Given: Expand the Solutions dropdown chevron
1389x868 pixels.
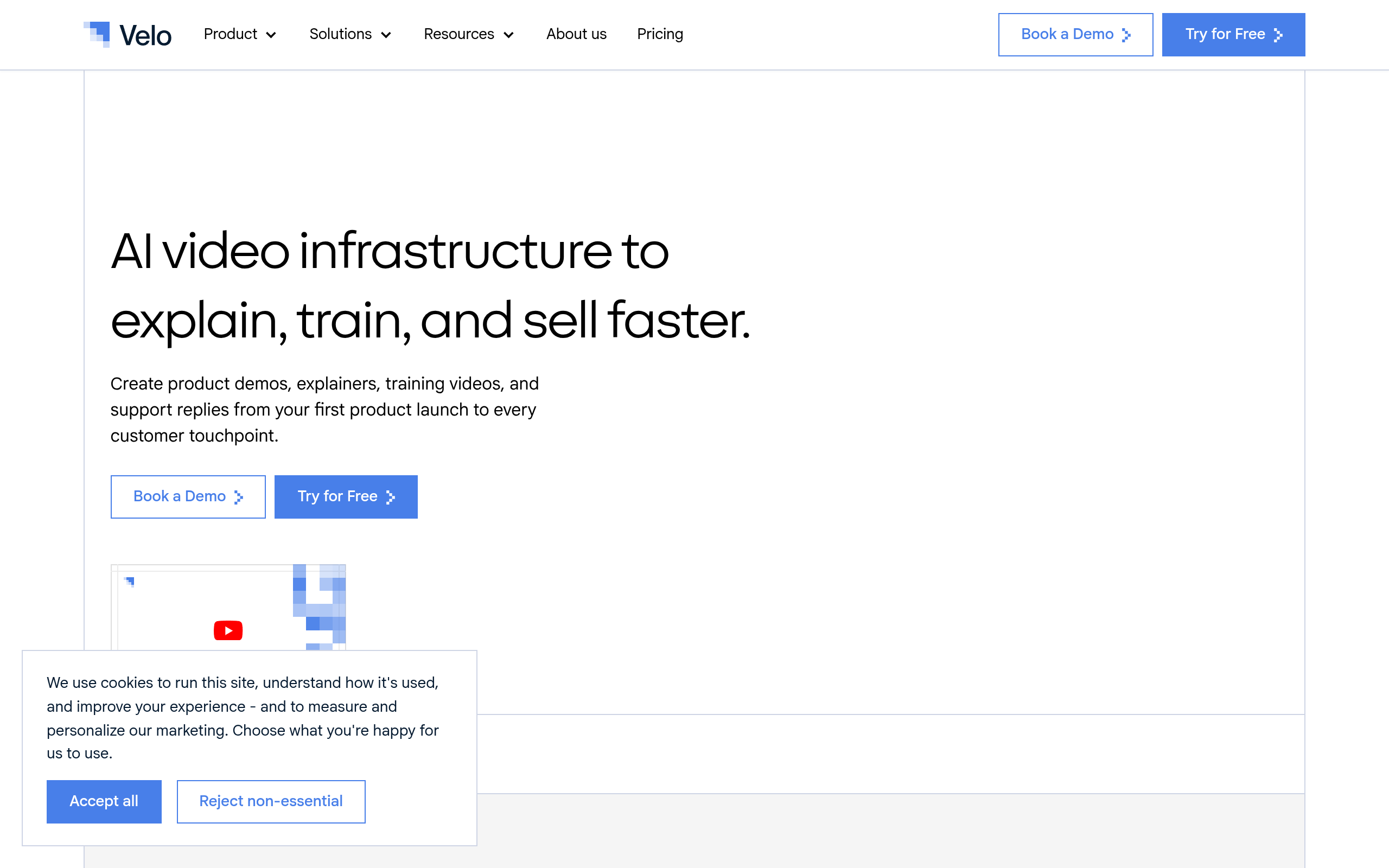Looking at the screenshot, I should click(x=386, y=35).
